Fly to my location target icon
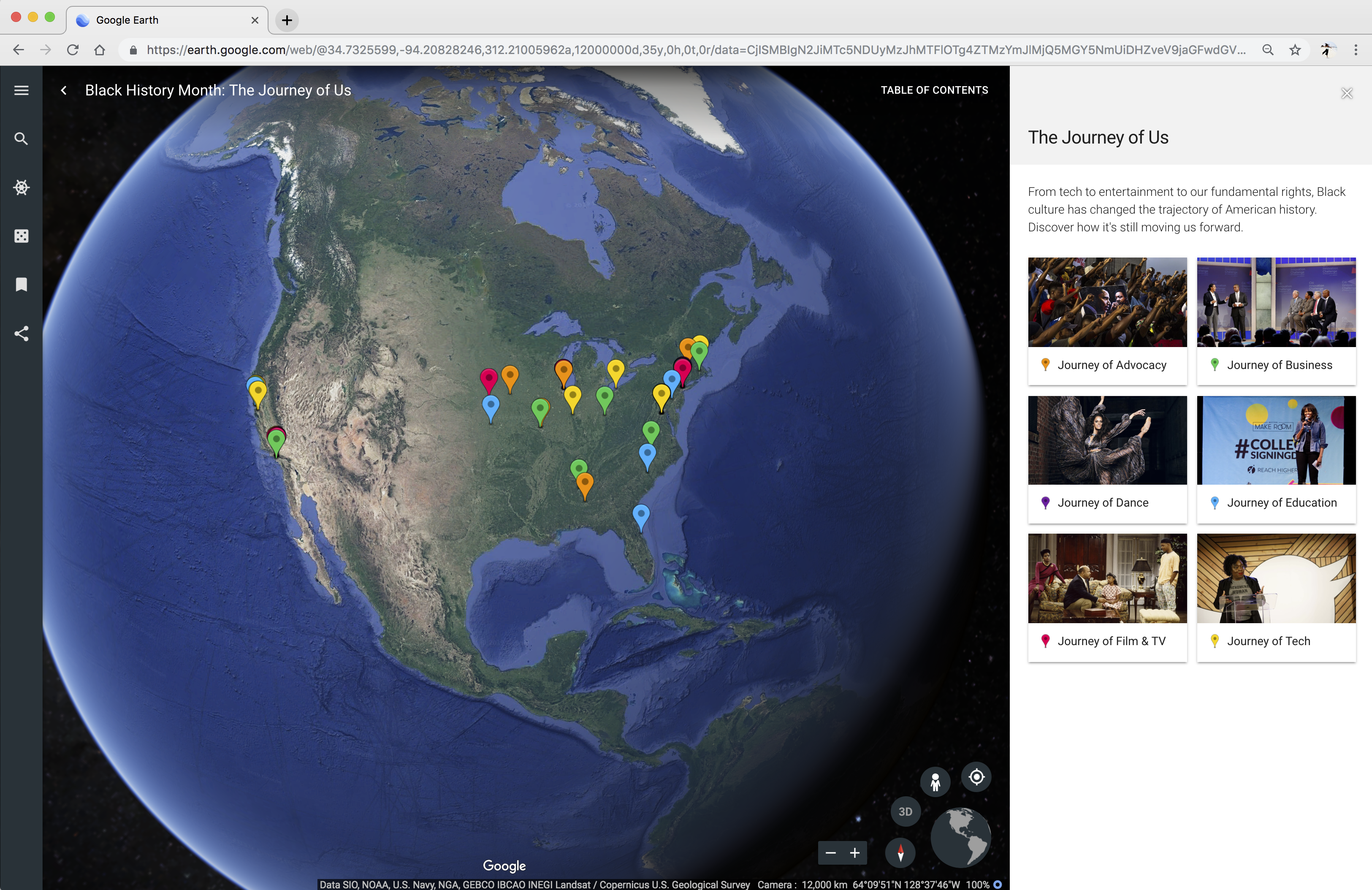Viewport: 1372px width, 890px height. (x=976, y=777)
